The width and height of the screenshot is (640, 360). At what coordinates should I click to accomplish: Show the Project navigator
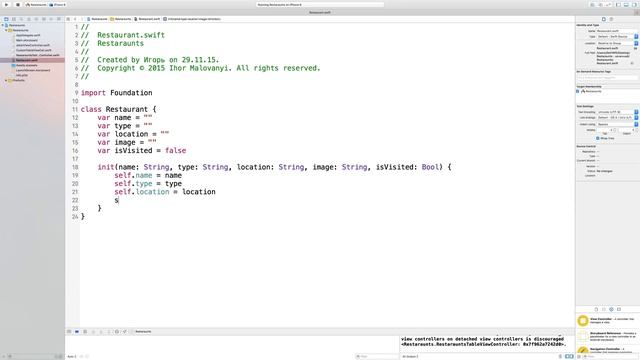click(6, 19)
